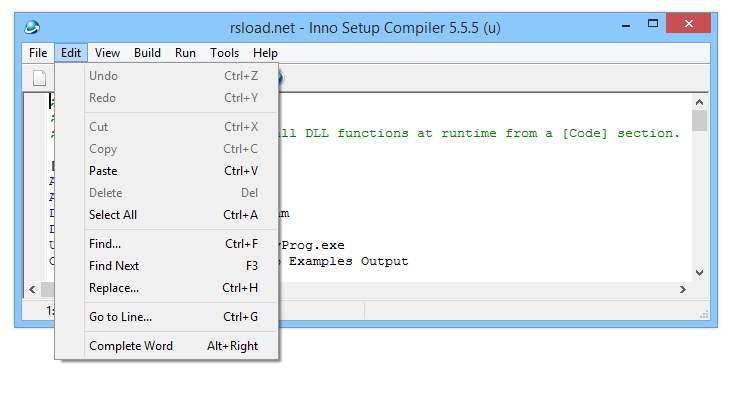Click the Inno Setup application icon in title bar
The width and height of the screenshot is (734, 401).
point(32,27)
